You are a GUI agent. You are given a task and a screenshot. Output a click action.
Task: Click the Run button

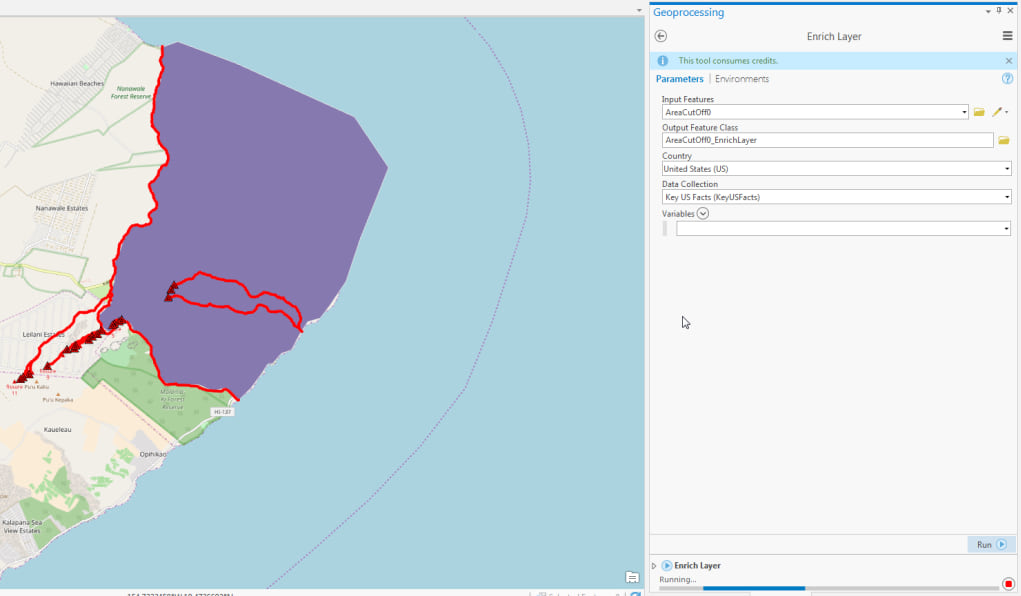pyautogui.click(x=990, y=545)
